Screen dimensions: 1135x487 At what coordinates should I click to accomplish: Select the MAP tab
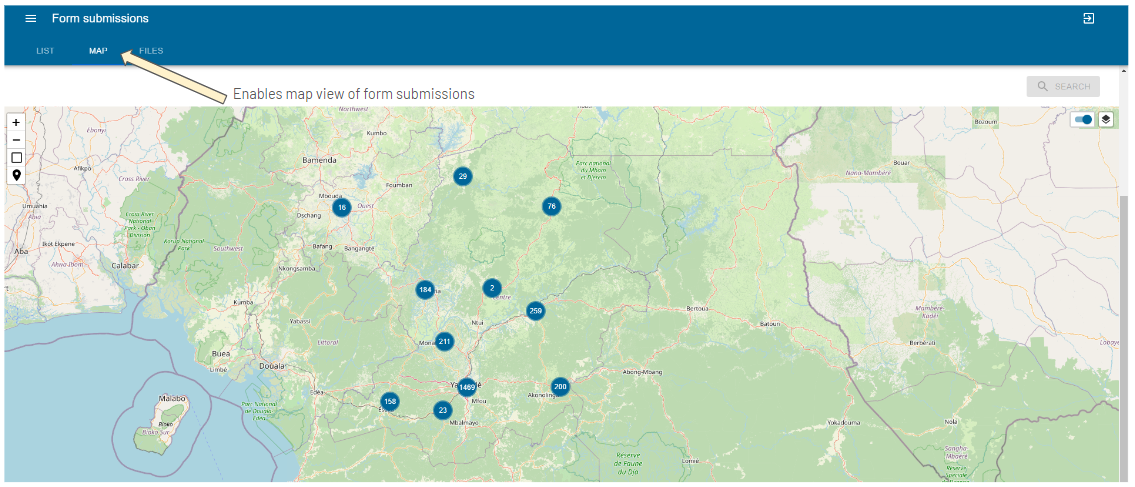(98, 51)
